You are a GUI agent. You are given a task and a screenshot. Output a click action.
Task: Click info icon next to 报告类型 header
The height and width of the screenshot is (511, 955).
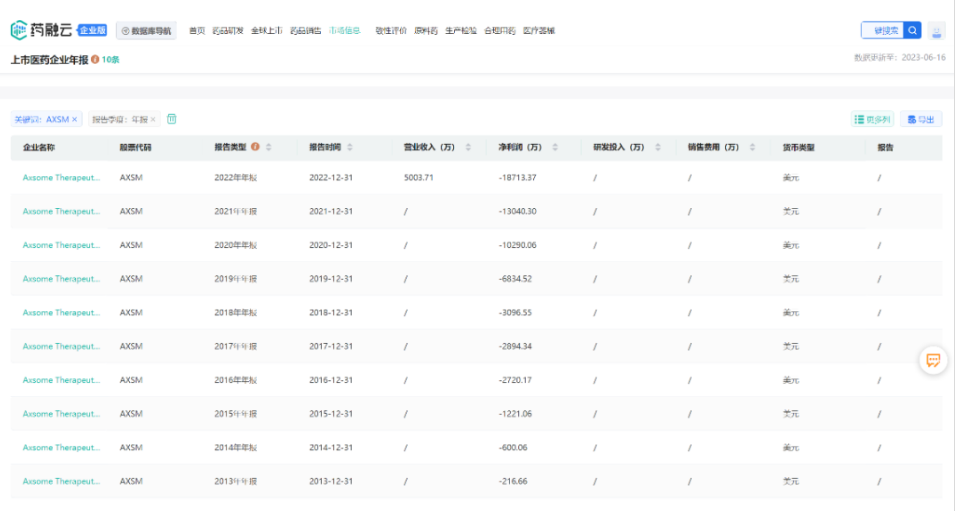click(255, 147)
